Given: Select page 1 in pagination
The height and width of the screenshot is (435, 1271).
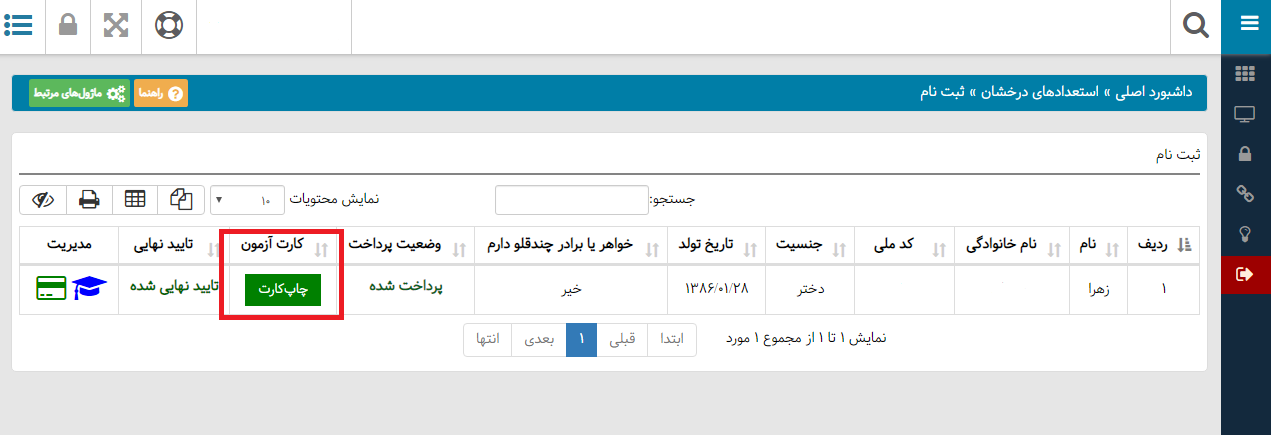Looking at the screenshot, I should point(582,338).
